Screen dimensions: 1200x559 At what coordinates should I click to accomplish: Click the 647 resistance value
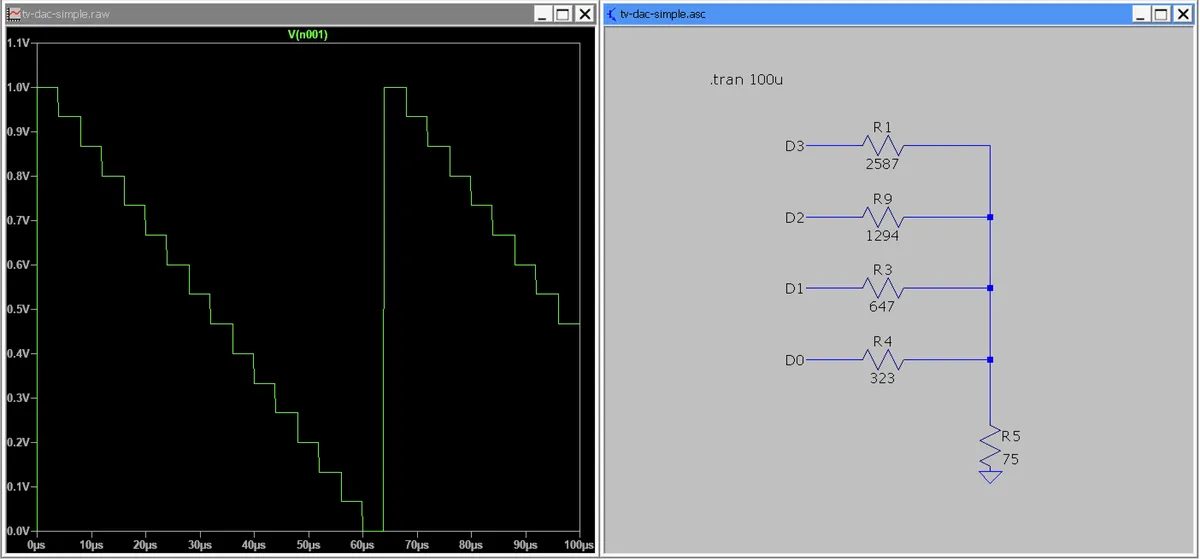click(x=882, y=307)
